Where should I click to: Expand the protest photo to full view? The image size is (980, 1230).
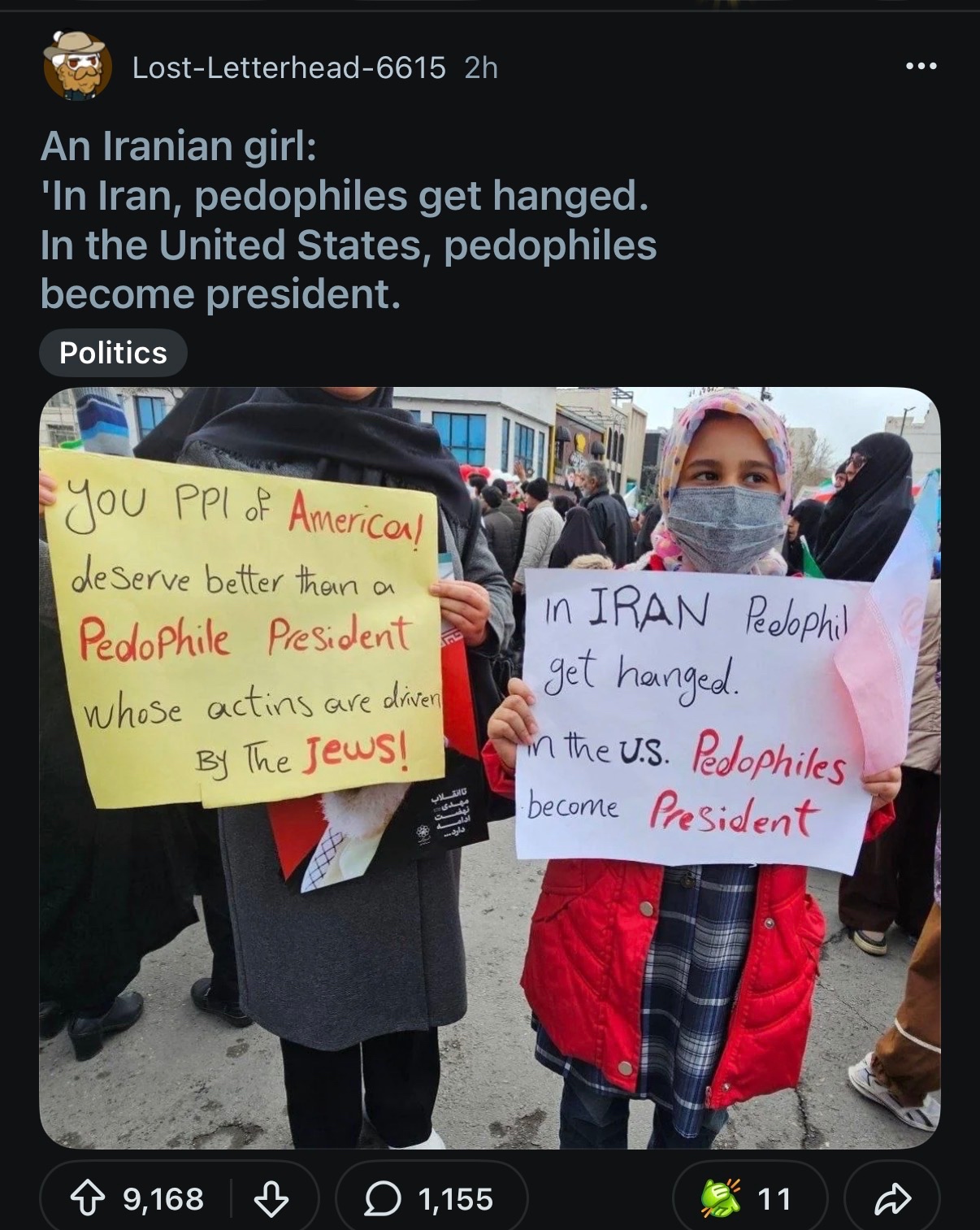pyautogui.click(x=490, y=767)
